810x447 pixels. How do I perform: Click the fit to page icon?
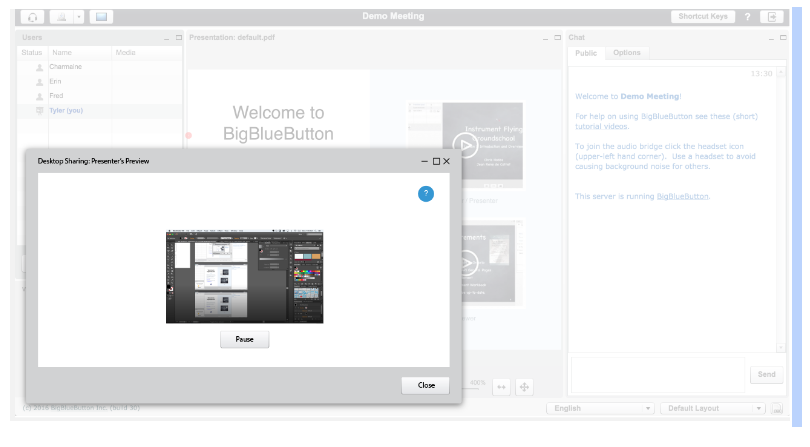[x=524, y=387]
